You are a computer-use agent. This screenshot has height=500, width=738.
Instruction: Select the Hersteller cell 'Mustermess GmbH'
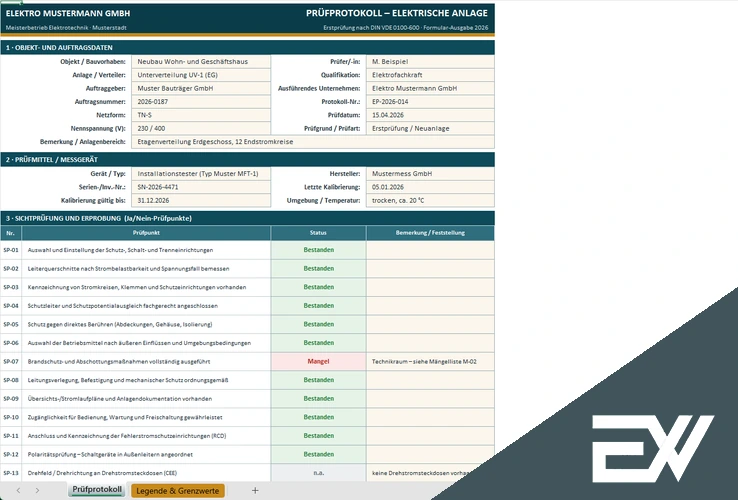[430, 174]
